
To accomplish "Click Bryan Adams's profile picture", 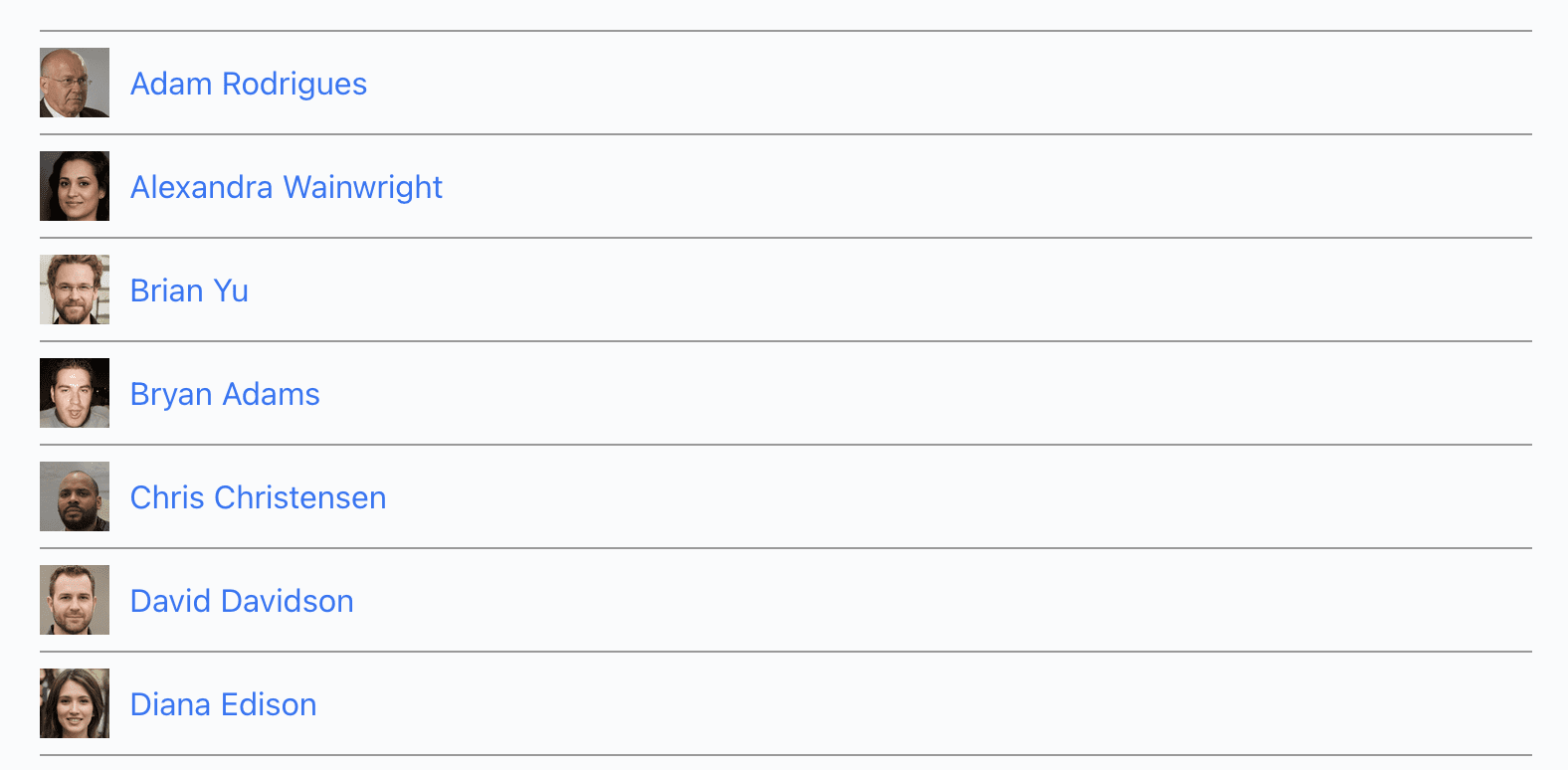I will coord(75,393).
